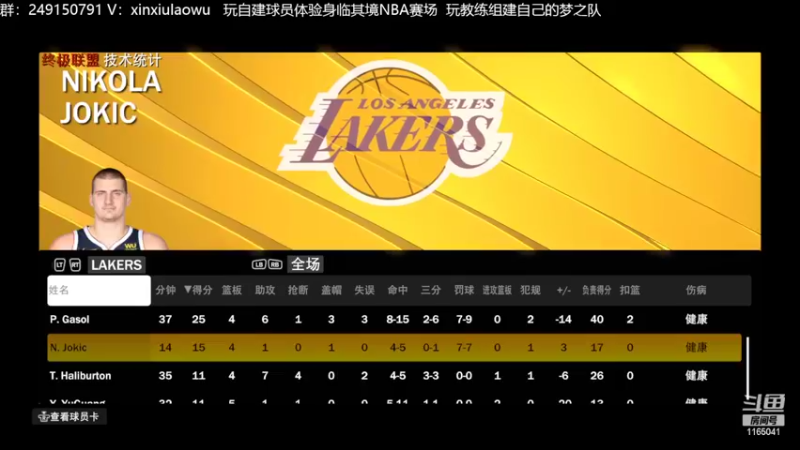The image size is (800, 450).
Task: Click Nikola Jokic's portrait photo
Action: 110,209
